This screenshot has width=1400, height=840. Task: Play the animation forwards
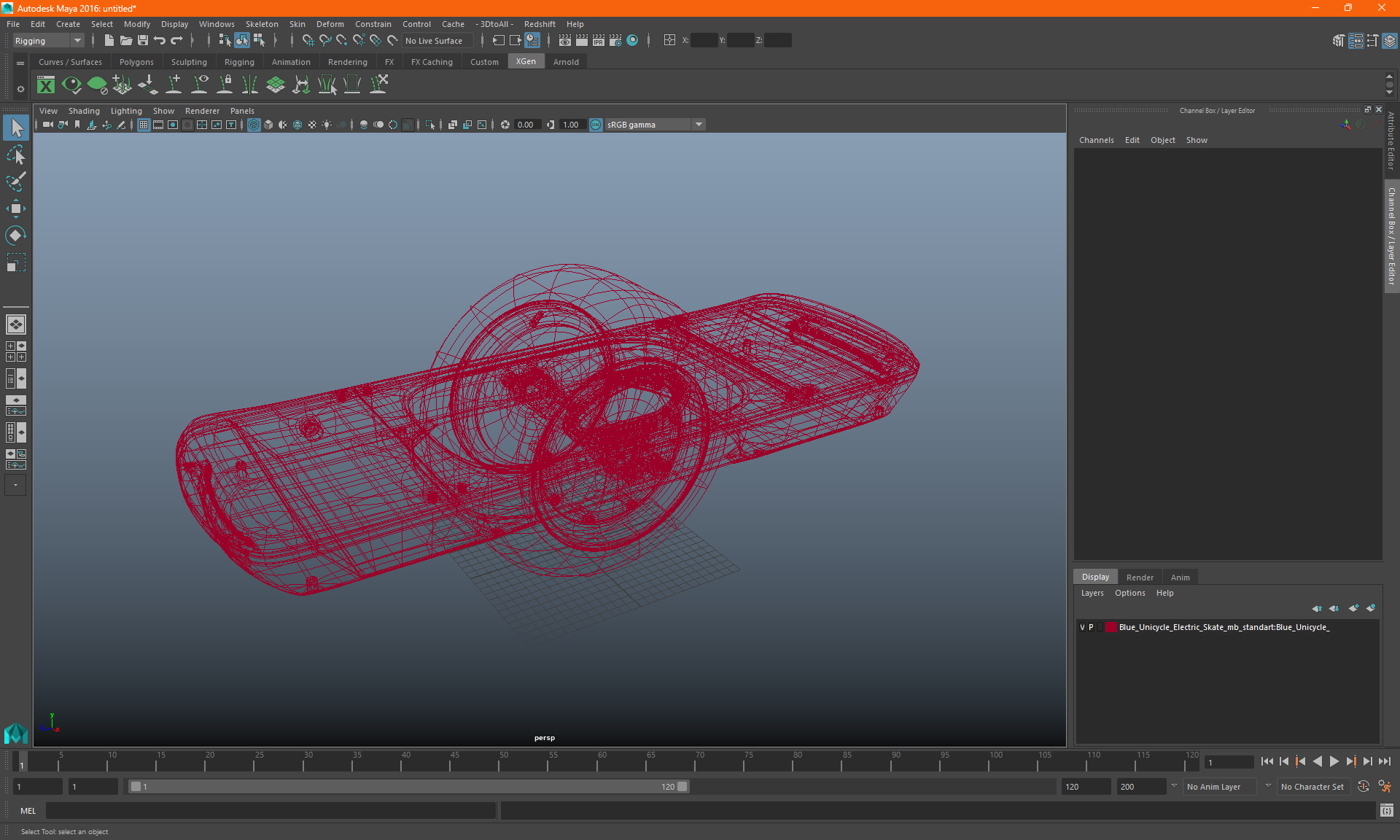click(1334, 761)
